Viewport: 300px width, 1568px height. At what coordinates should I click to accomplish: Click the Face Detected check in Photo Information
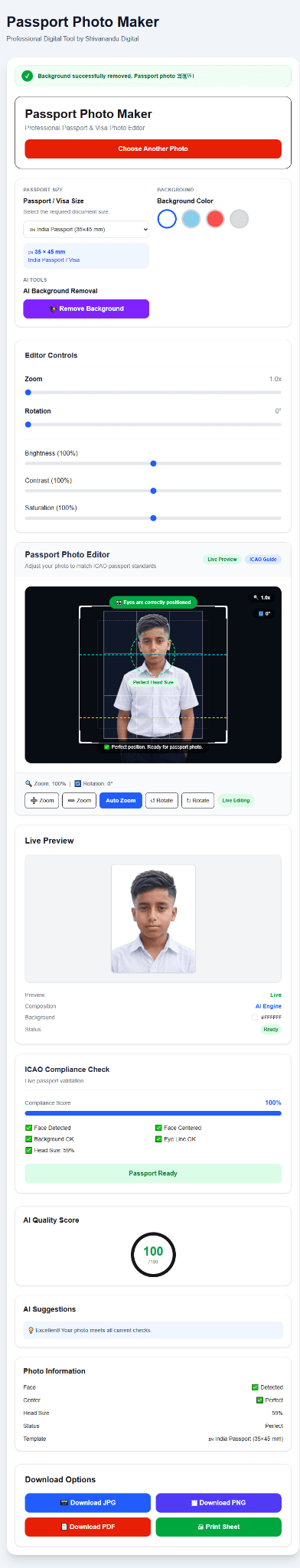(x=255, y=1387)
